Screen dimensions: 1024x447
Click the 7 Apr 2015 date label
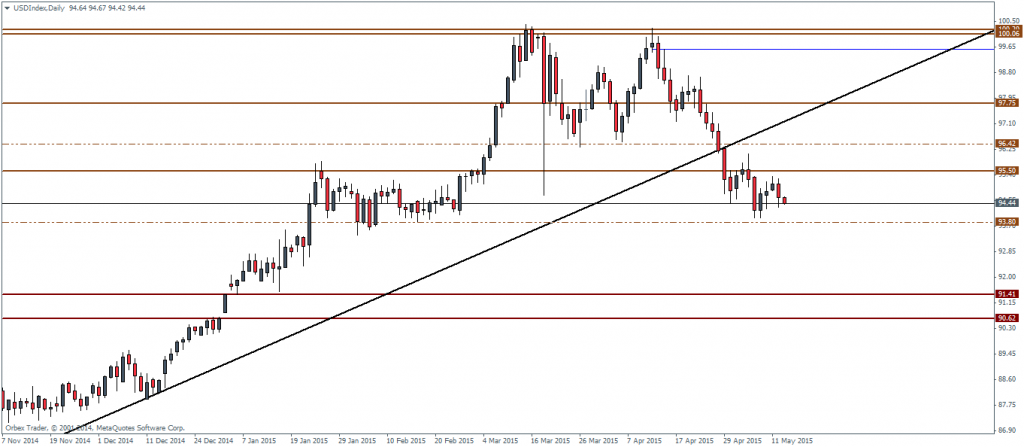click(x=643, y=441)
